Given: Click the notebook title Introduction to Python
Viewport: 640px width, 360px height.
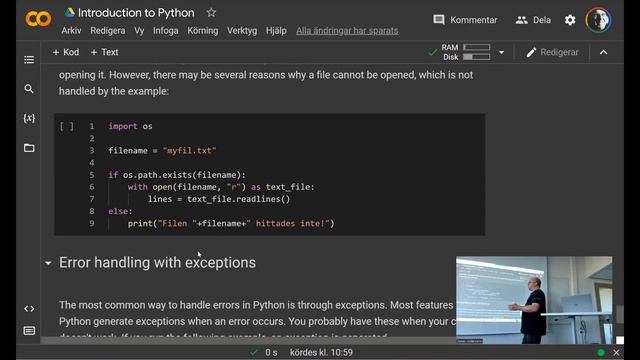Looking at the screenshot, I should tap(136, 13).
